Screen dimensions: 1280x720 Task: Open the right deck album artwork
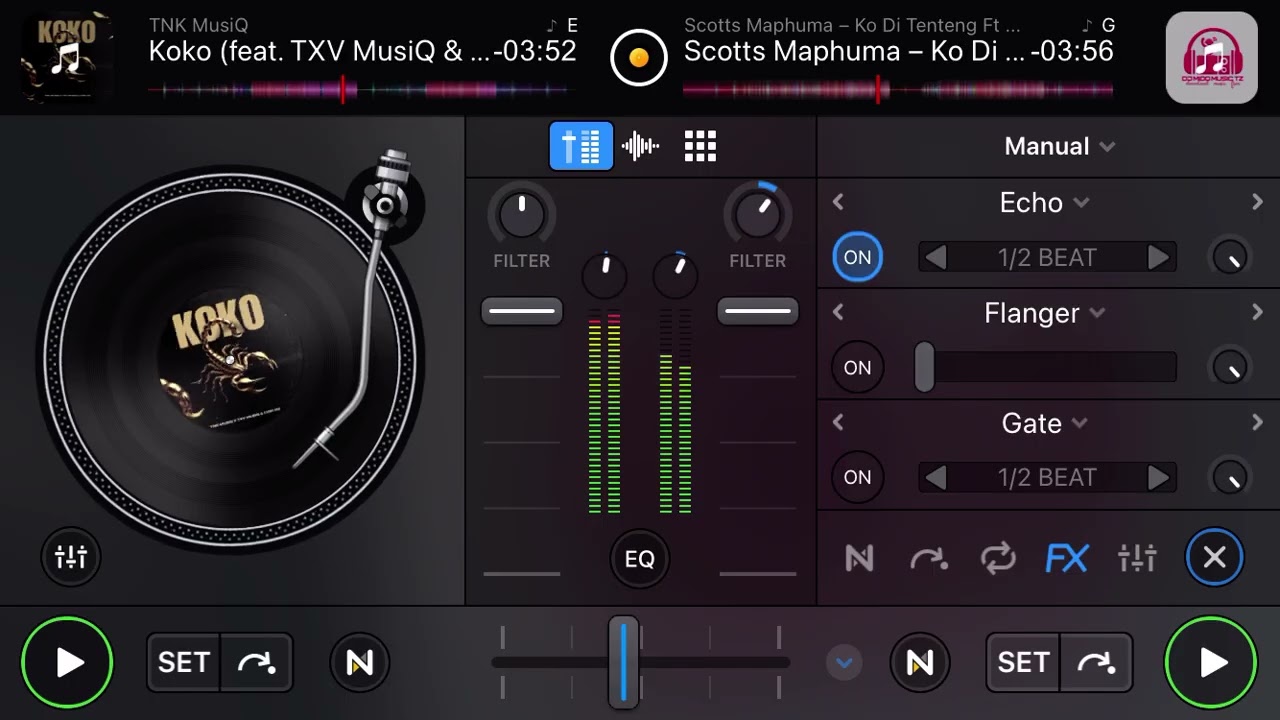(x=1211, y=58)
